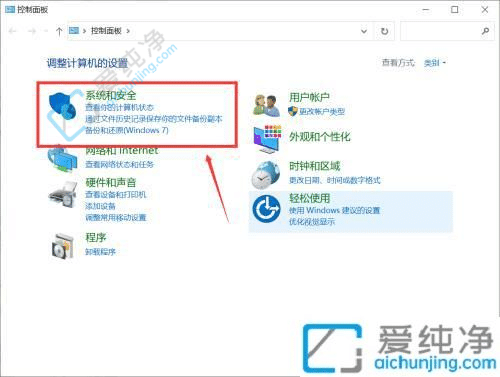Click the Up one level arrow
Image resolution: width=500 pixels, height=377 pixels.
59,31
